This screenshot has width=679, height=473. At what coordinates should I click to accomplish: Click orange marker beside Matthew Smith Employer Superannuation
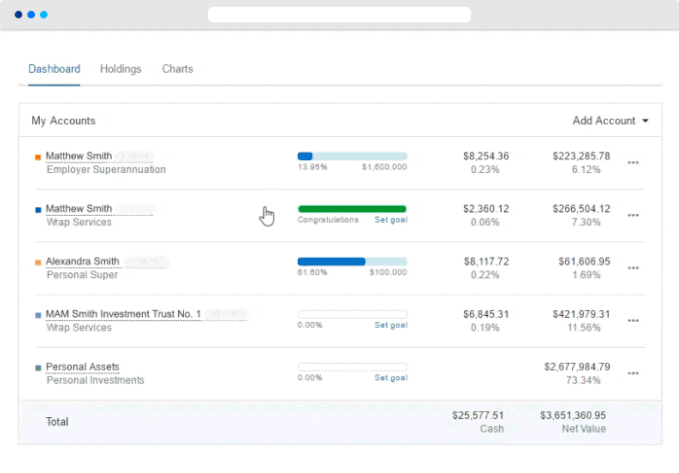tap(38, 156)
